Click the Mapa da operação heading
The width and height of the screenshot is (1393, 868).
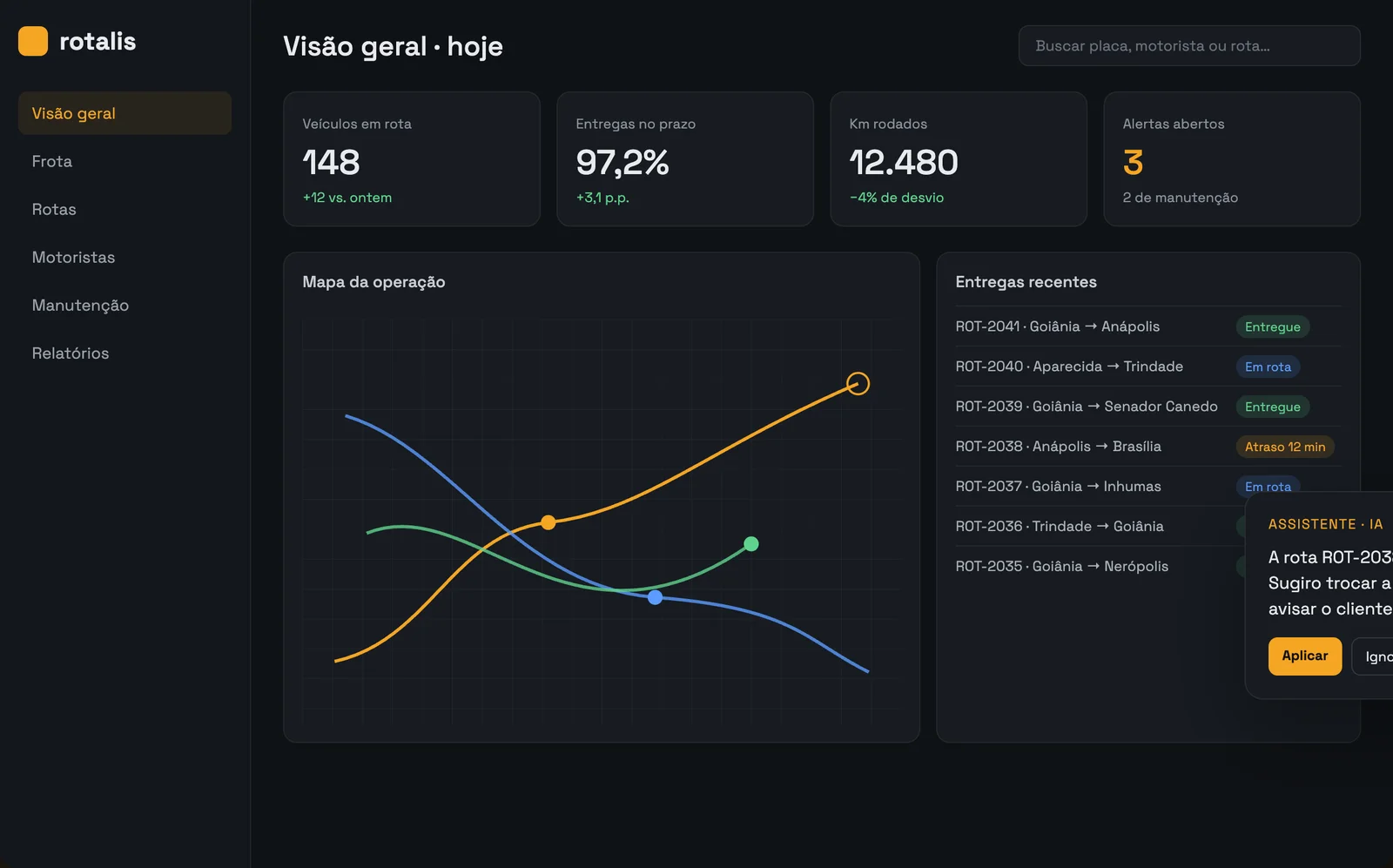pyautogui.click(x=373, y=282)
